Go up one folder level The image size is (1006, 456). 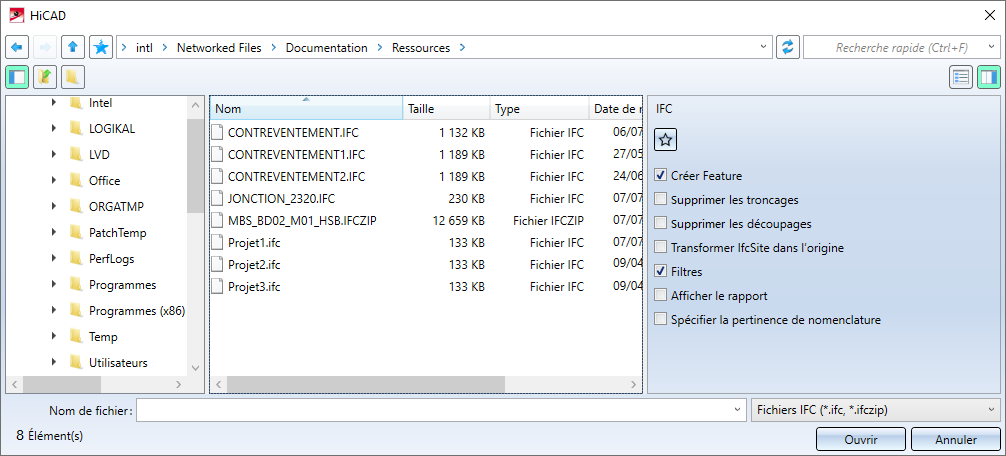[72, 48]
